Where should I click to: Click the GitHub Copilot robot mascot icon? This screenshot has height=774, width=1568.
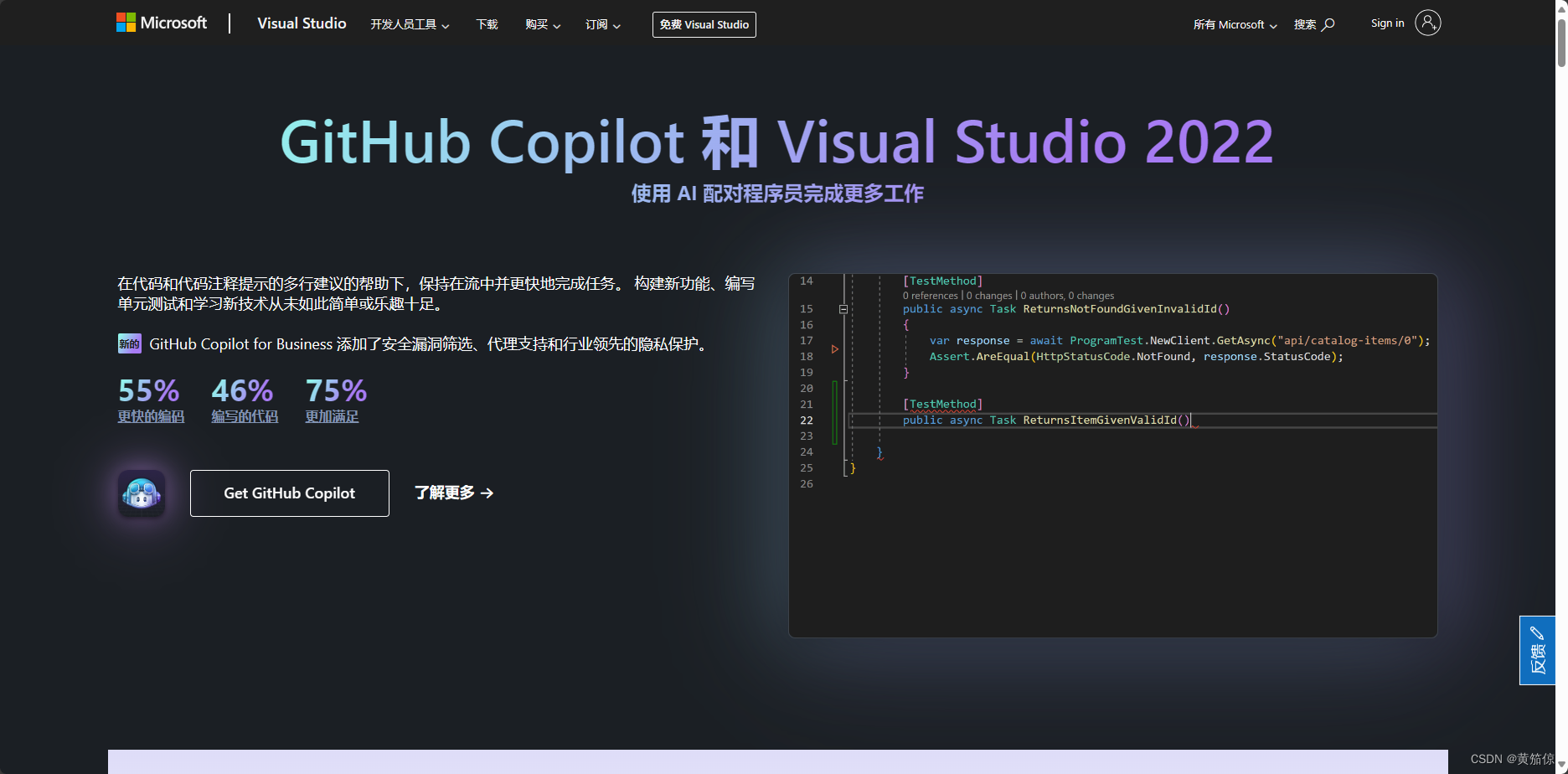142,493
